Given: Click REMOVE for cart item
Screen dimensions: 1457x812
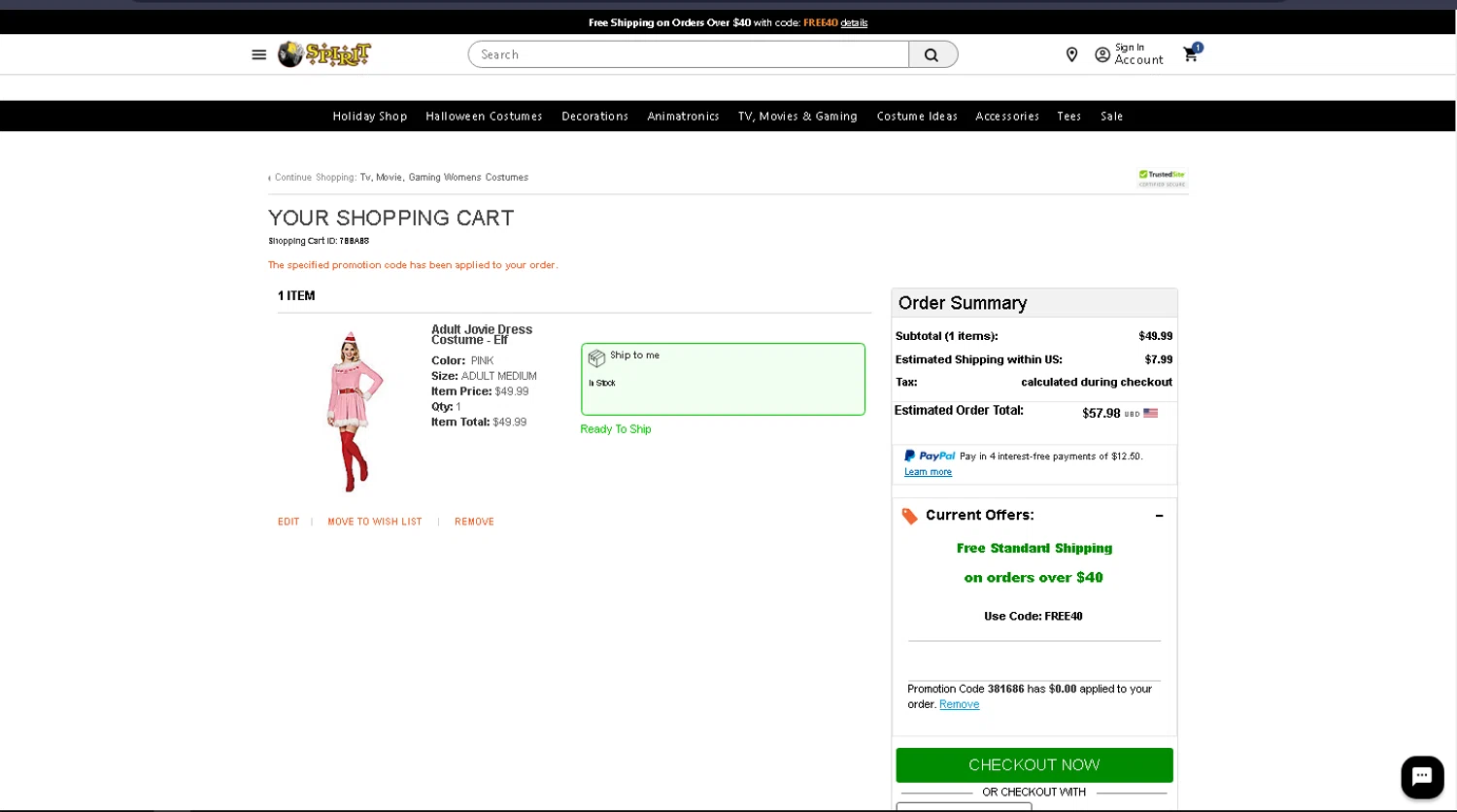Looking at the screenshot, I should (x=474, y=522).
